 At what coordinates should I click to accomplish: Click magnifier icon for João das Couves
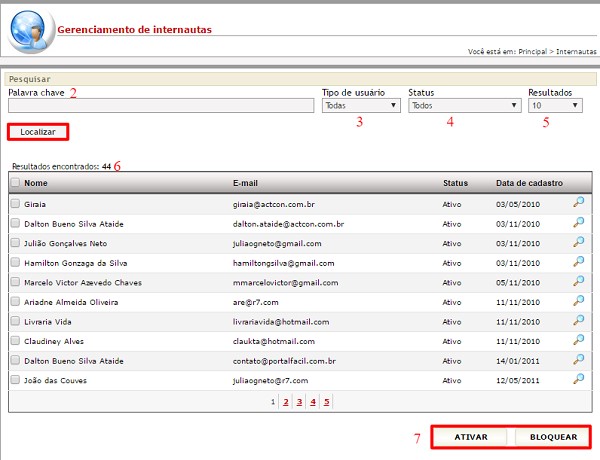579,378
